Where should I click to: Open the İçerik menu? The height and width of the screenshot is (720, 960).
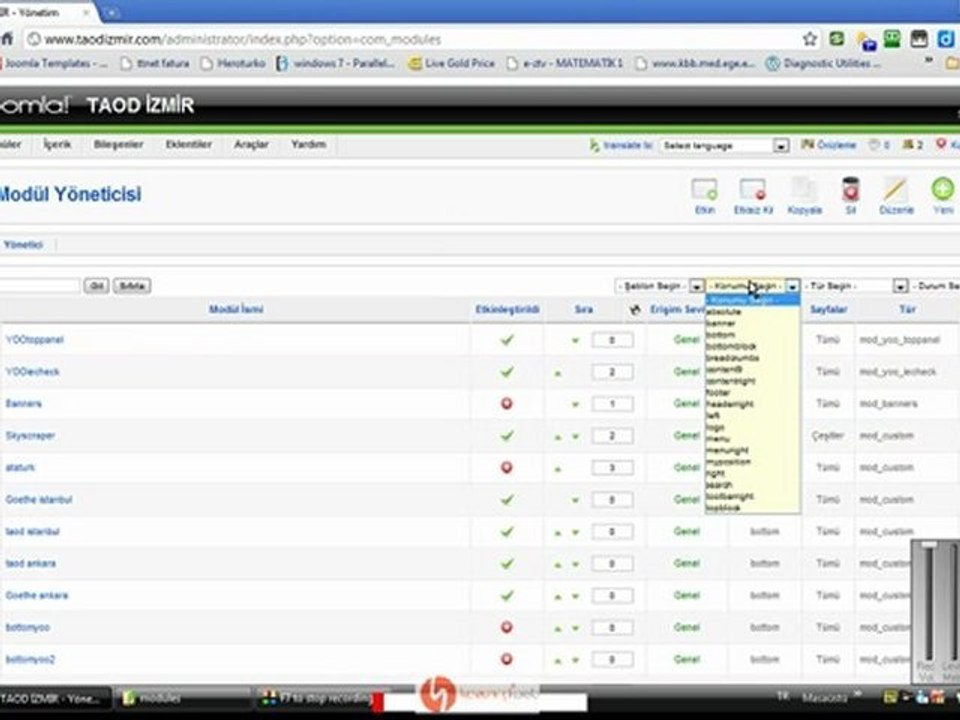[x=57, y=144]
